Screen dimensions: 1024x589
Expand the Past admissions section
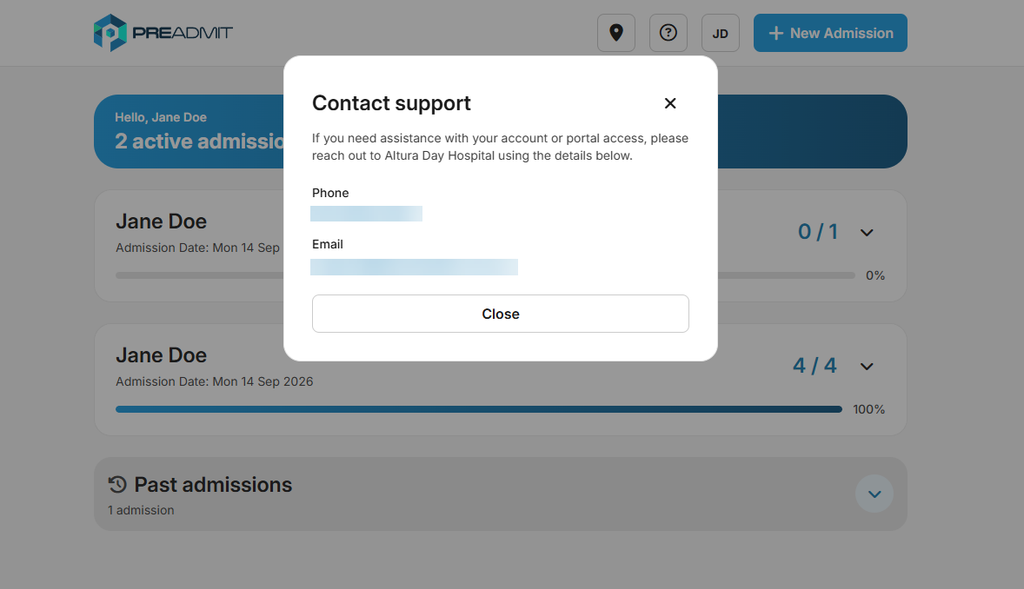coord(874,494)
